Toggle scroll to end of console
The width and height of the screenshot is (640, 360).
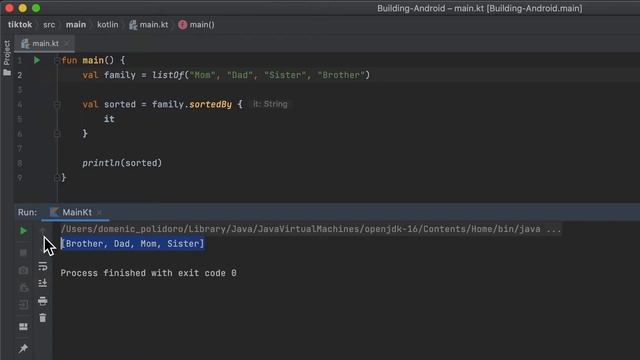pyautogui.click(x=42, y=283)
